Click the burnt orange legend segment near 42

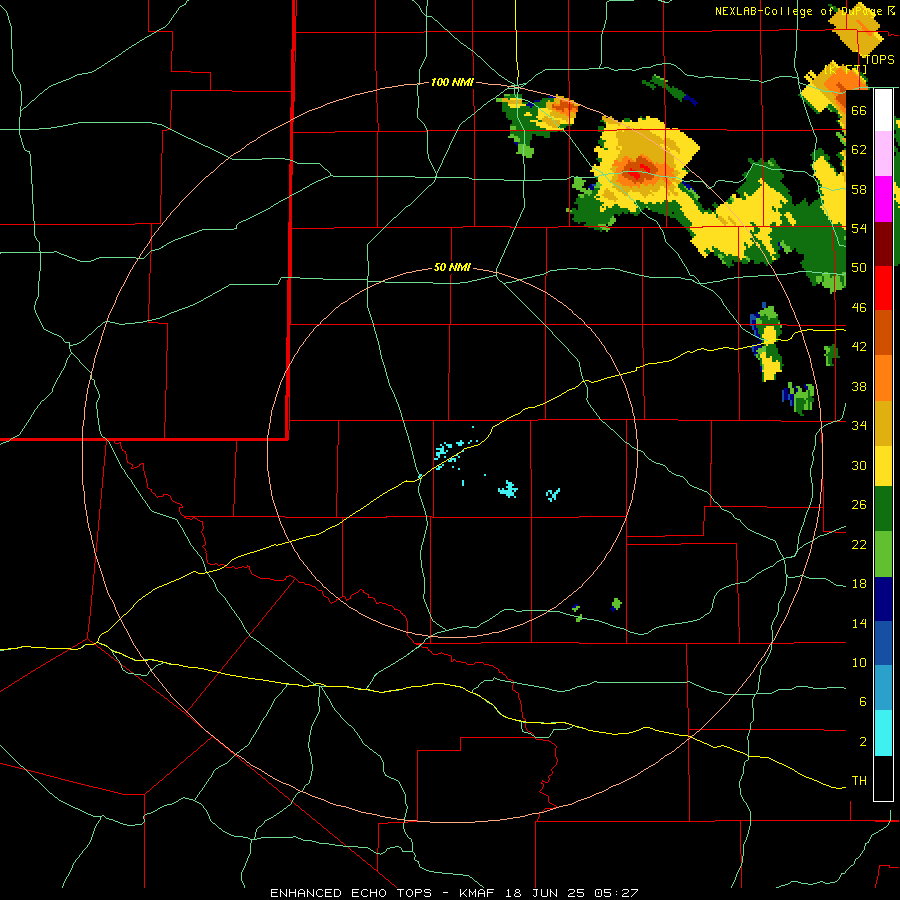(x=883, y=333)
